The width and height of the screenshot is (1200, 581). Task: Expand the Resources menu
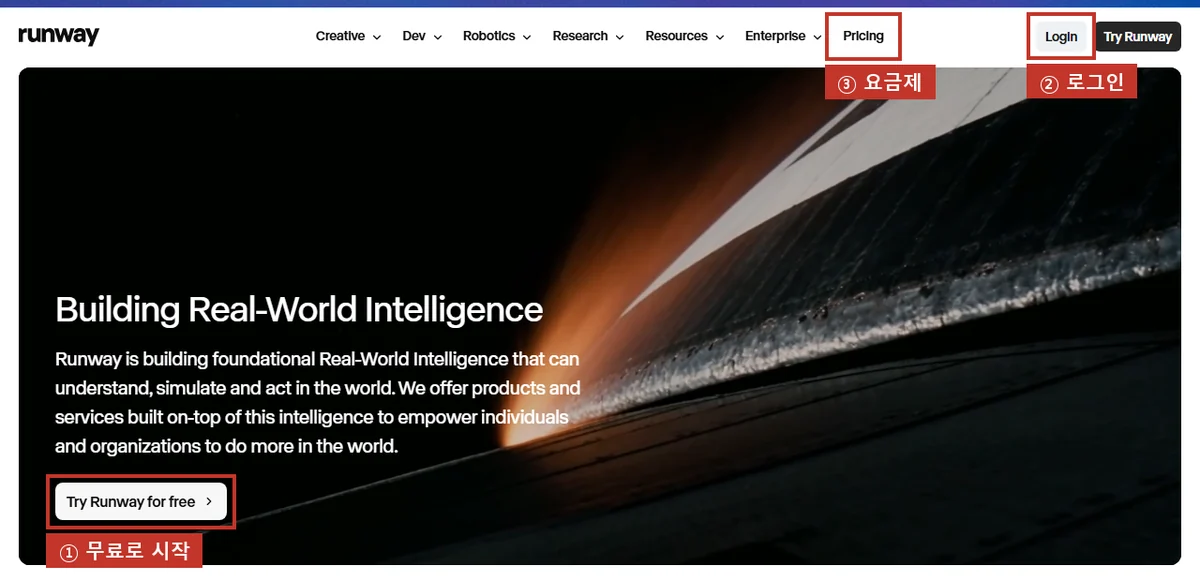pyautogui.click(x=684, y=36)
